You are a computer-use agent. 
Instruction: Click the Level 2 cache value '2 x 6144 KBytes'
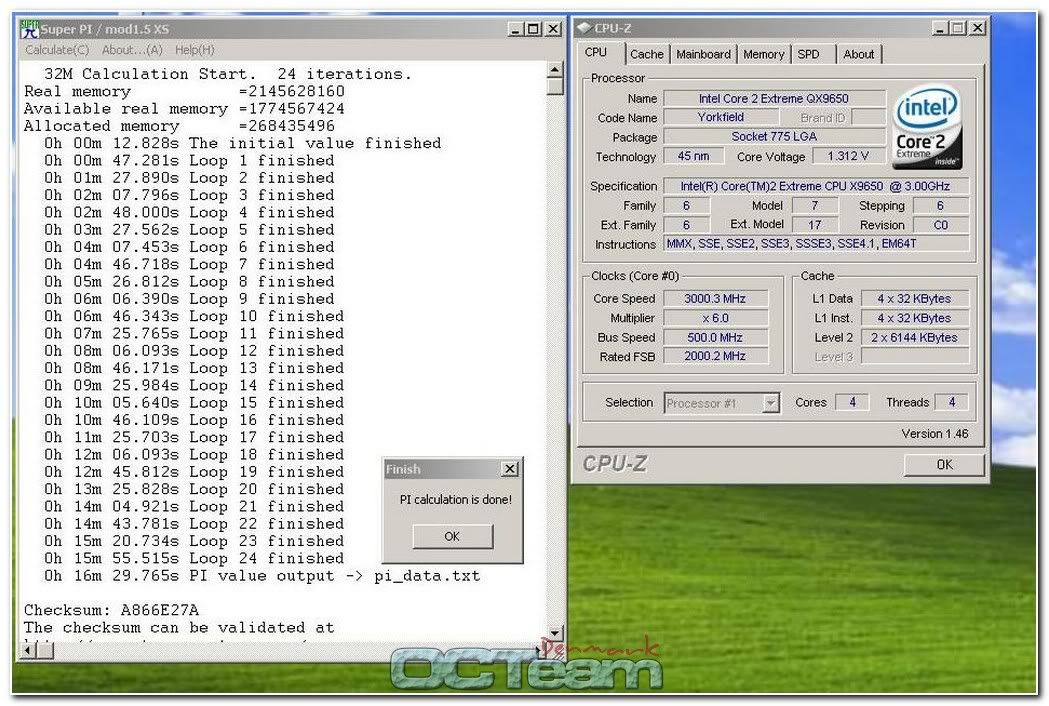tap(914, 337)
